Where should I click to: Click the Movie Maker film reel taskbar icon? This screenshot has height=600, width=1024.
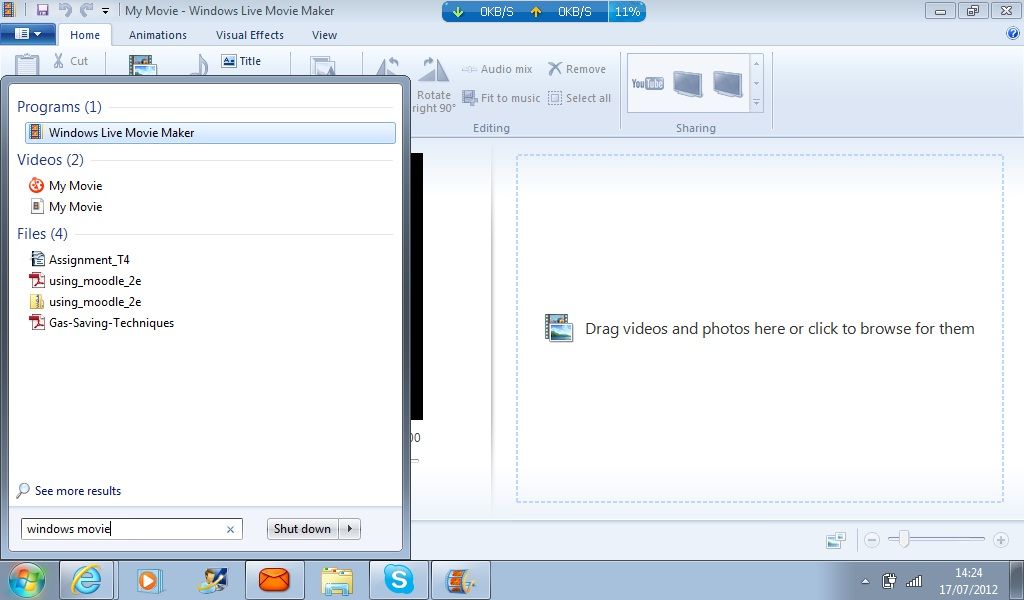(460, 580)
